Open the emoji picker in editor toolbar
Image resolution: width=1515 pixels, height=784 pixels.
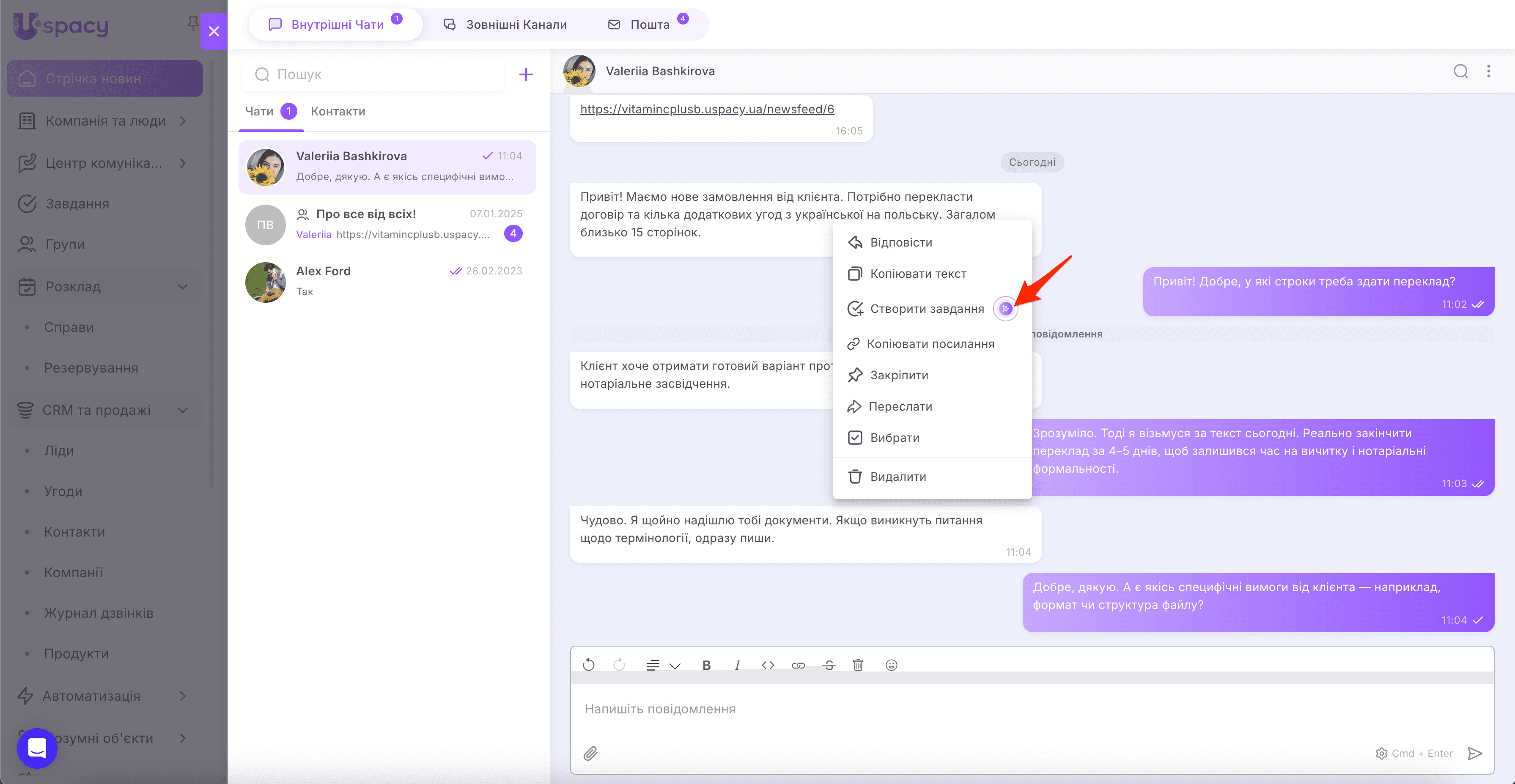(x=891, y=665)
